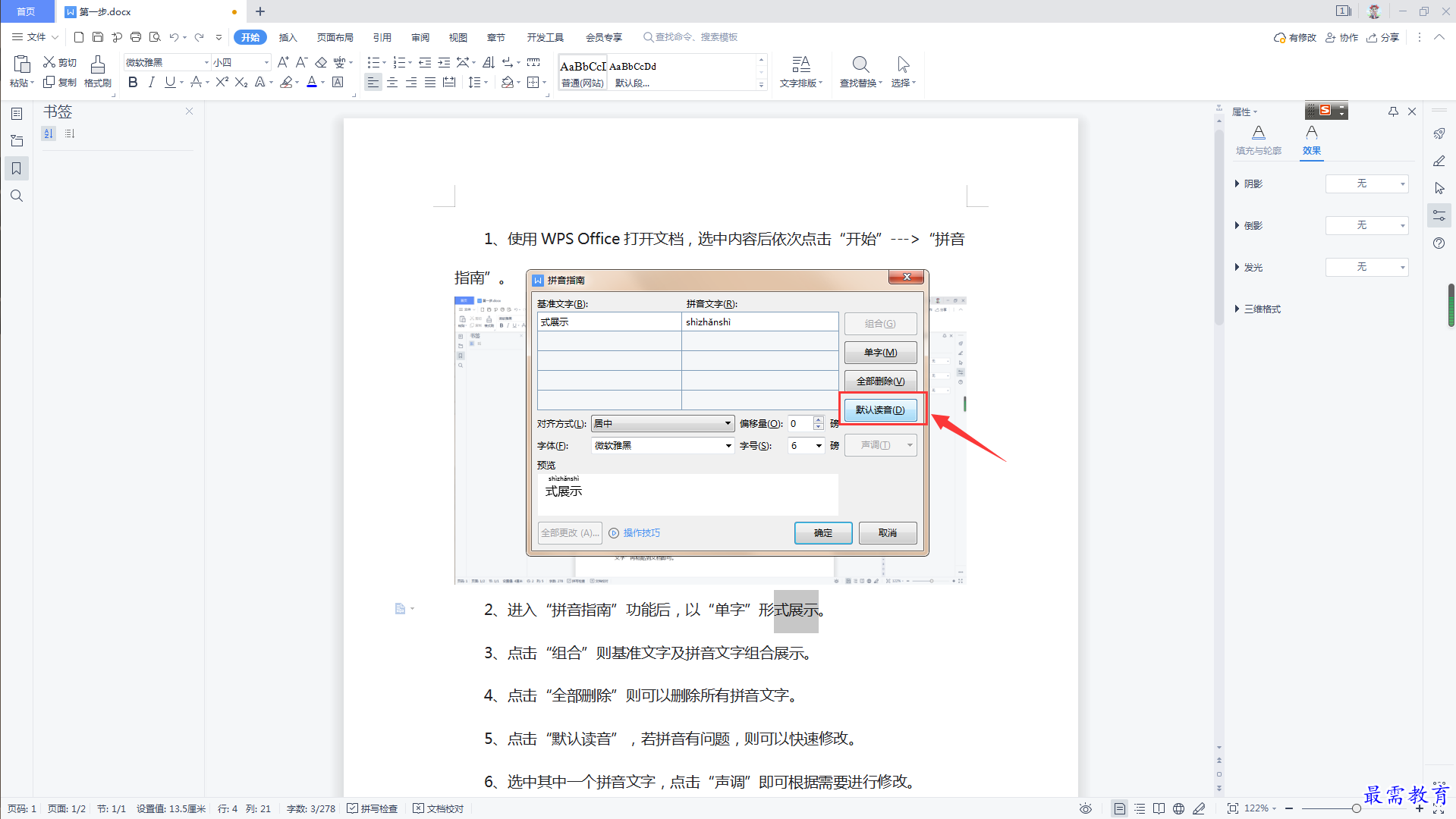Screen dimensions: 1456x819
Task: Click the clear formatting eraser icon
Action: coord(321,62)
